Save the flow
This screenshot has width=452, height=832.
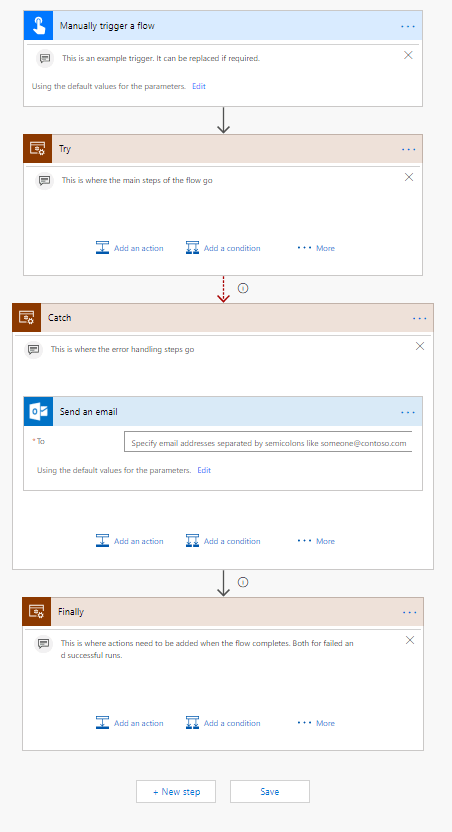coord(270,791)
